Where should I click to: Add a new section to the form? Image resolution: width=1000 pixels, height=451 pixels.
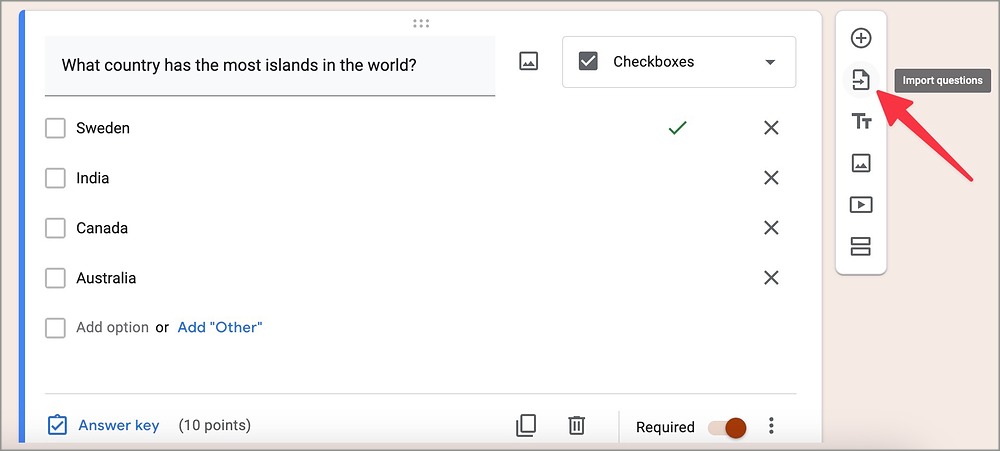pyautogui.click(x=860, y=246)
